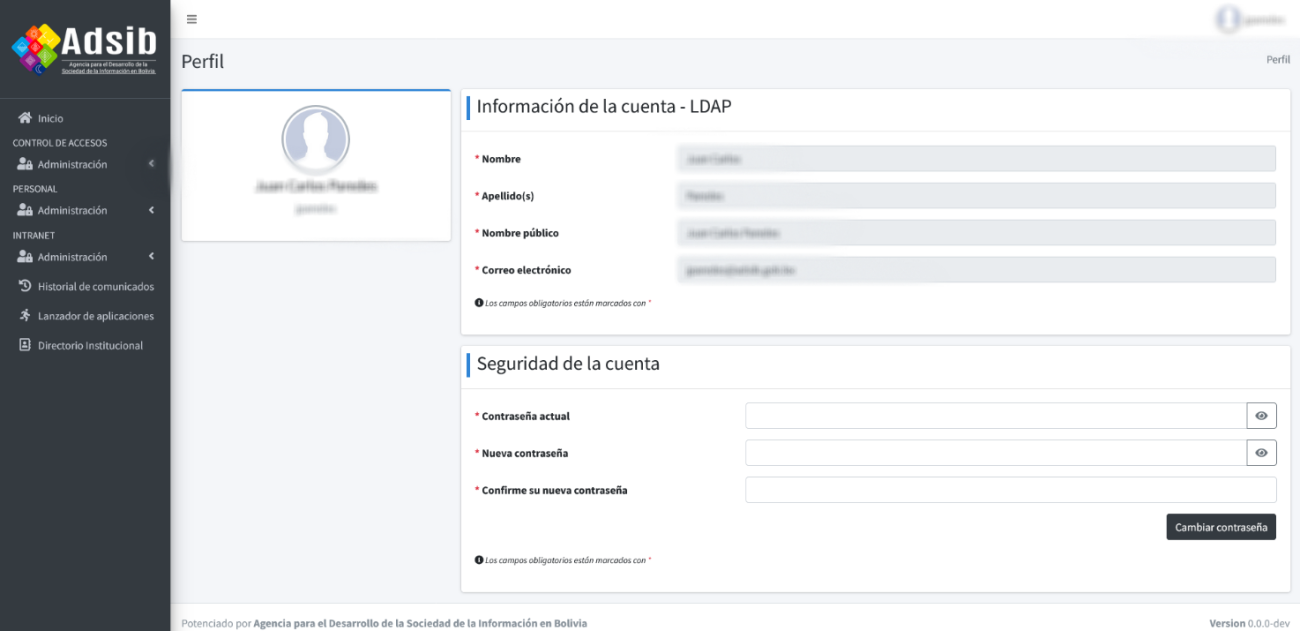Image resolution: width=1300 pixels, height=631 pixels.
Task: Expand Administración under Intranet section
Action: coord(85,257)
